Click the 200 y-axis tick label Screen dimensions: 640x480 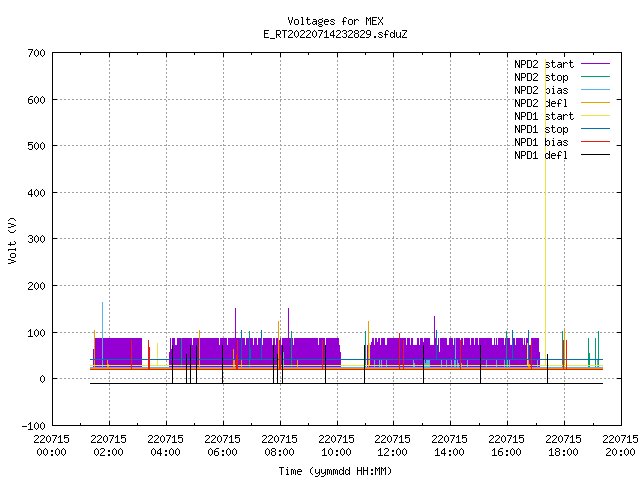click(36, 286)
